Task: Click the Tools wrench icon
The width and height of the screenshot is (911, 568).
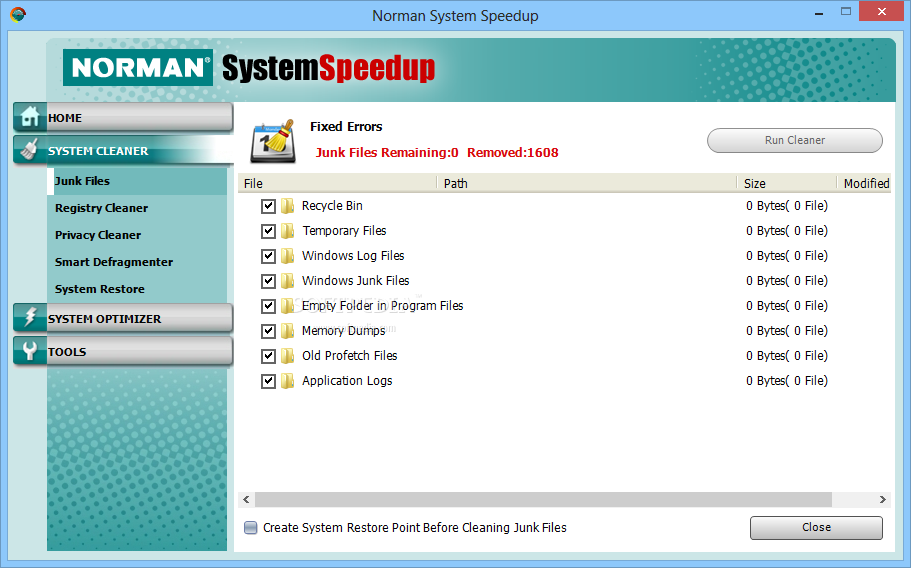Action: 30,351
